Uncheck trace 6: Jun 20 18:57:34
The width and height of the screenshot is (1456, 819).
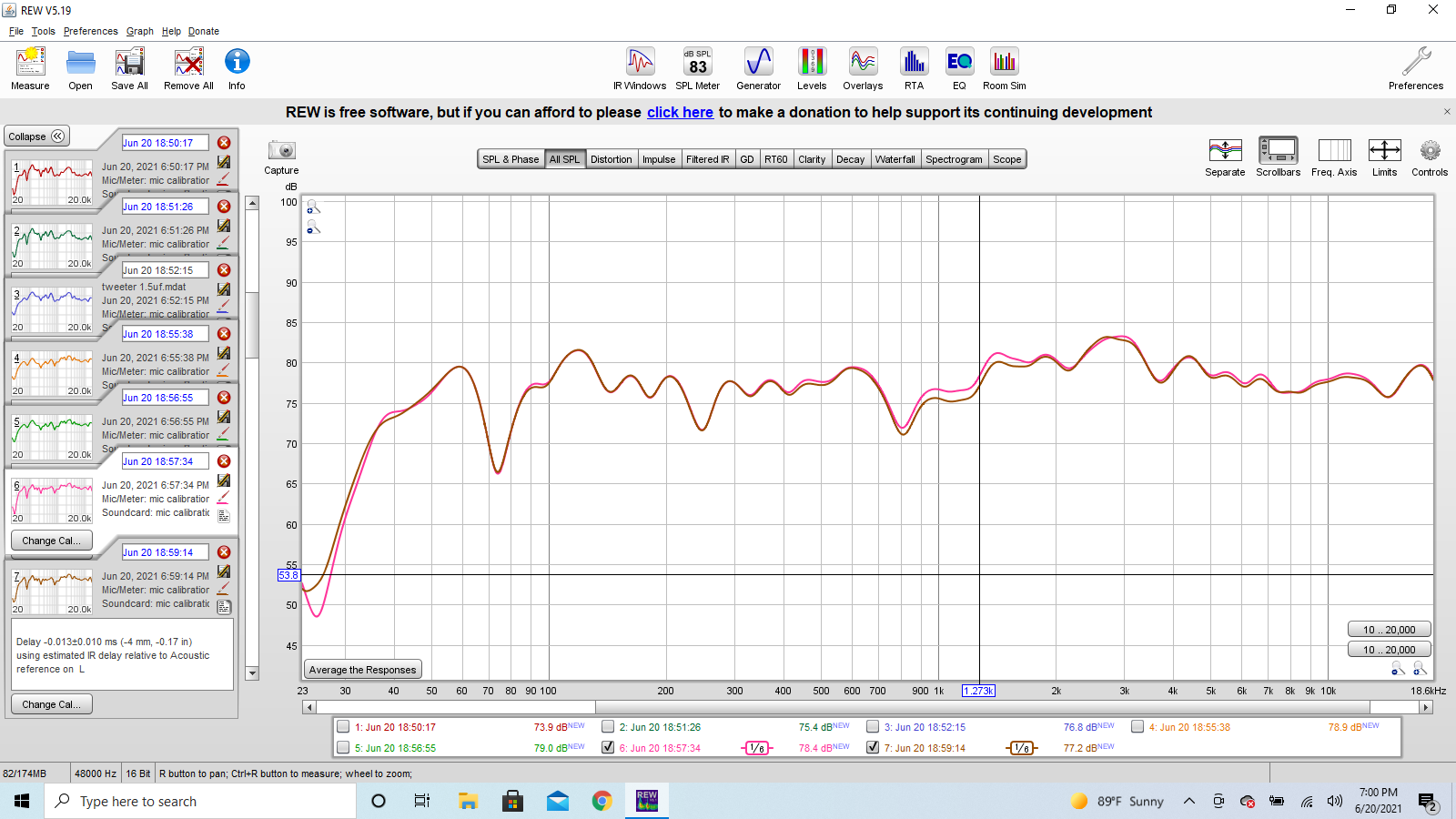pyautogui.click(x=608, y=747)
